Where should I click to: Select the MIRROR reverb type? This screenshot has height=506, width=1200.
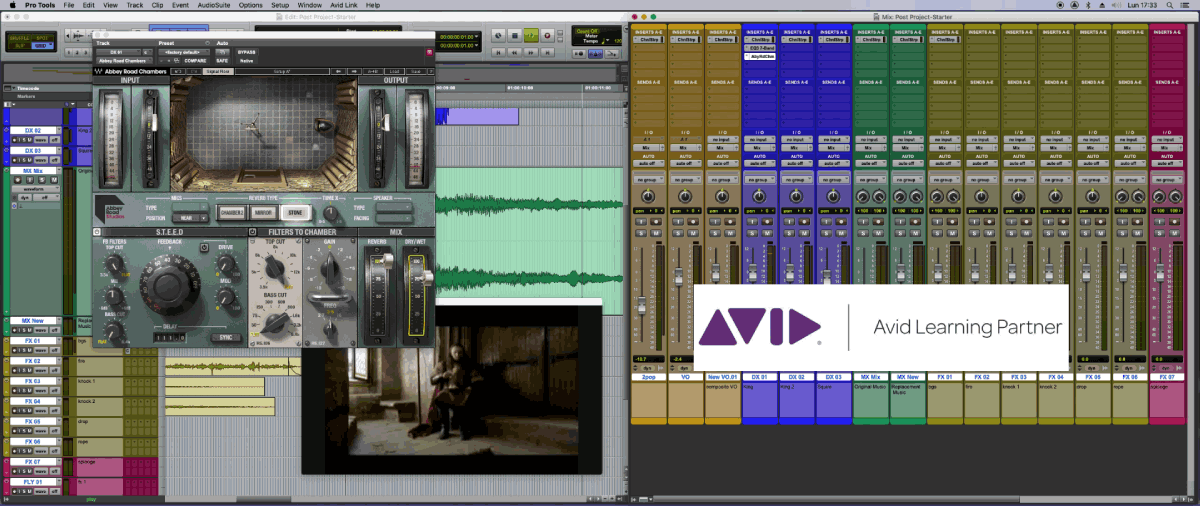click(x=263, y=212)
